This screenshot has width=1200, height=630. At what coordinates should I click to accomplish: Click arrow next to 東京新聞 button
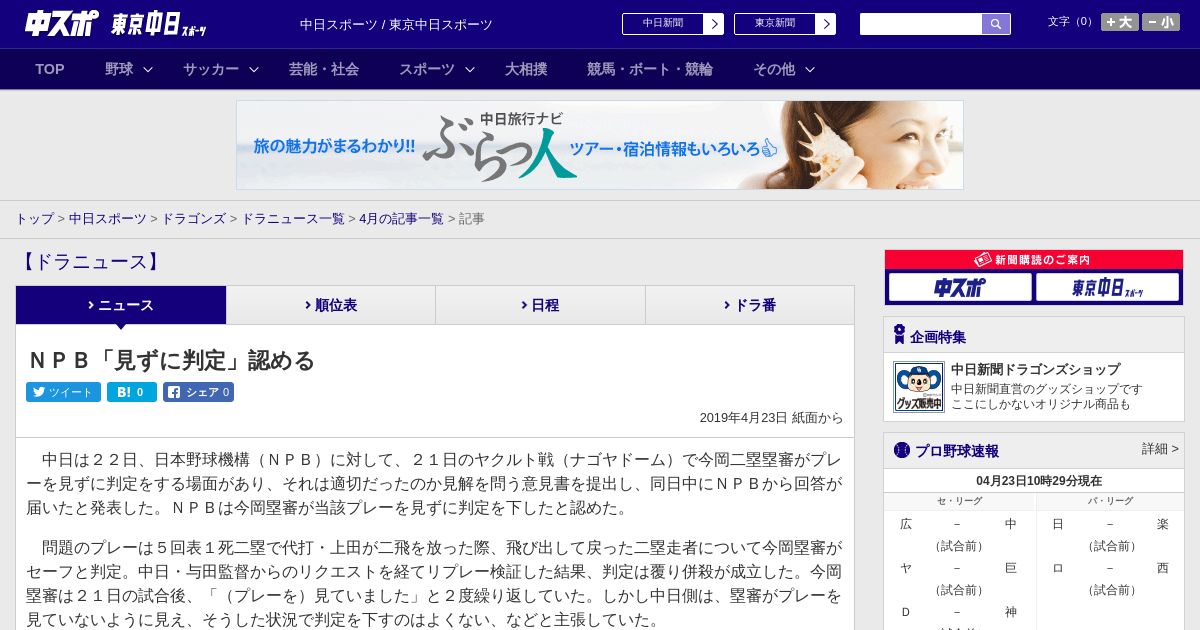coord(826,24)
